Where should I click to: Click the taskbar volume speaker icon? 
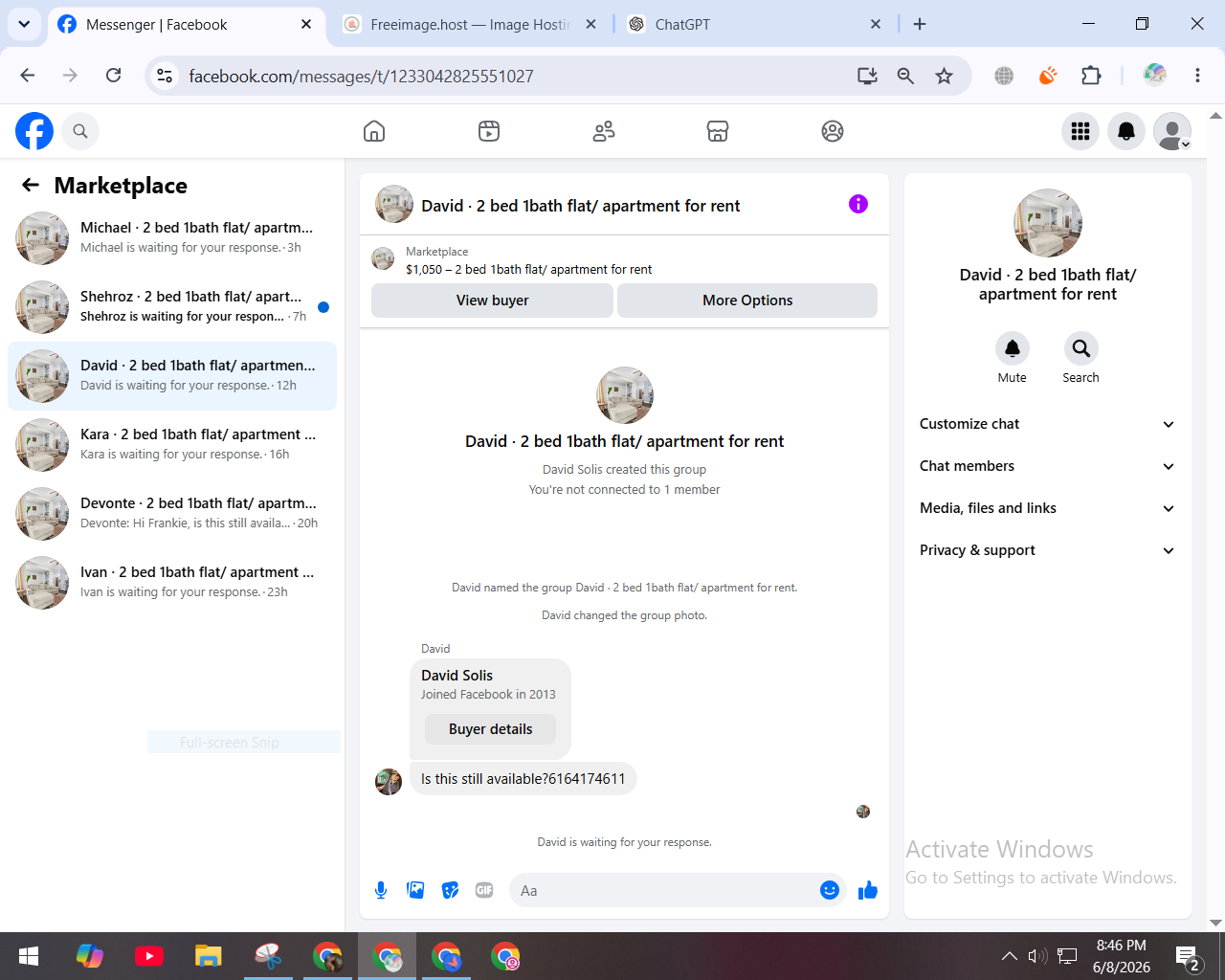(x=1037, y=956)
